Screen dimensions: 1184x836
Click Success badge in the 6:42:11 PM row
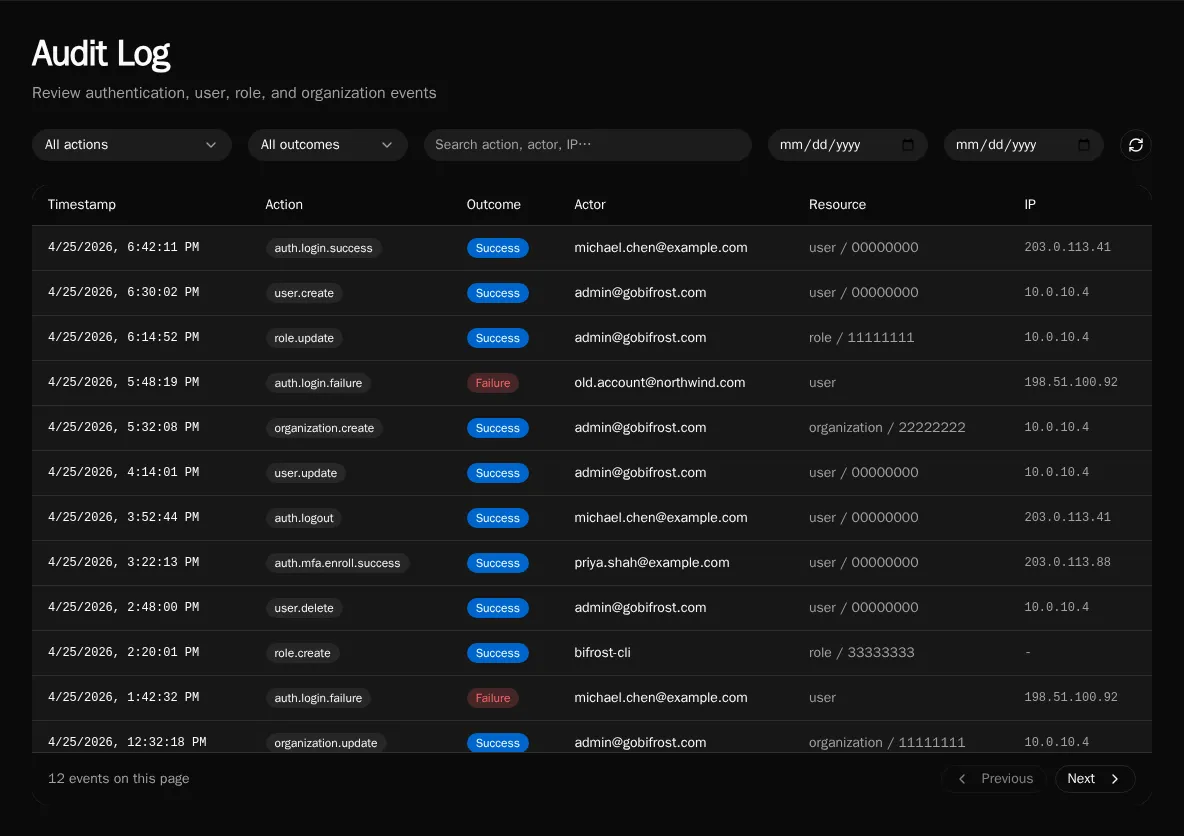coord(497,248)
